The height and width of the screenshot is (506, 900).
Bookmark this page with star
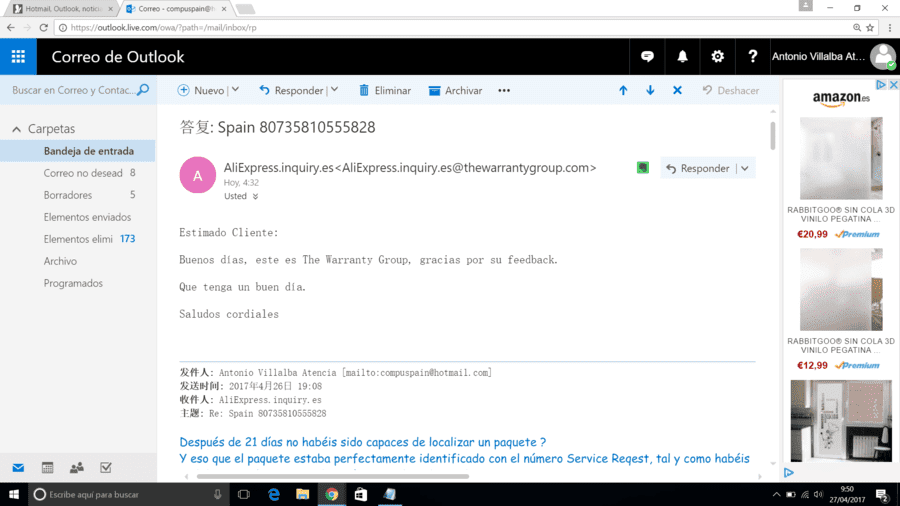coord(870,27)
